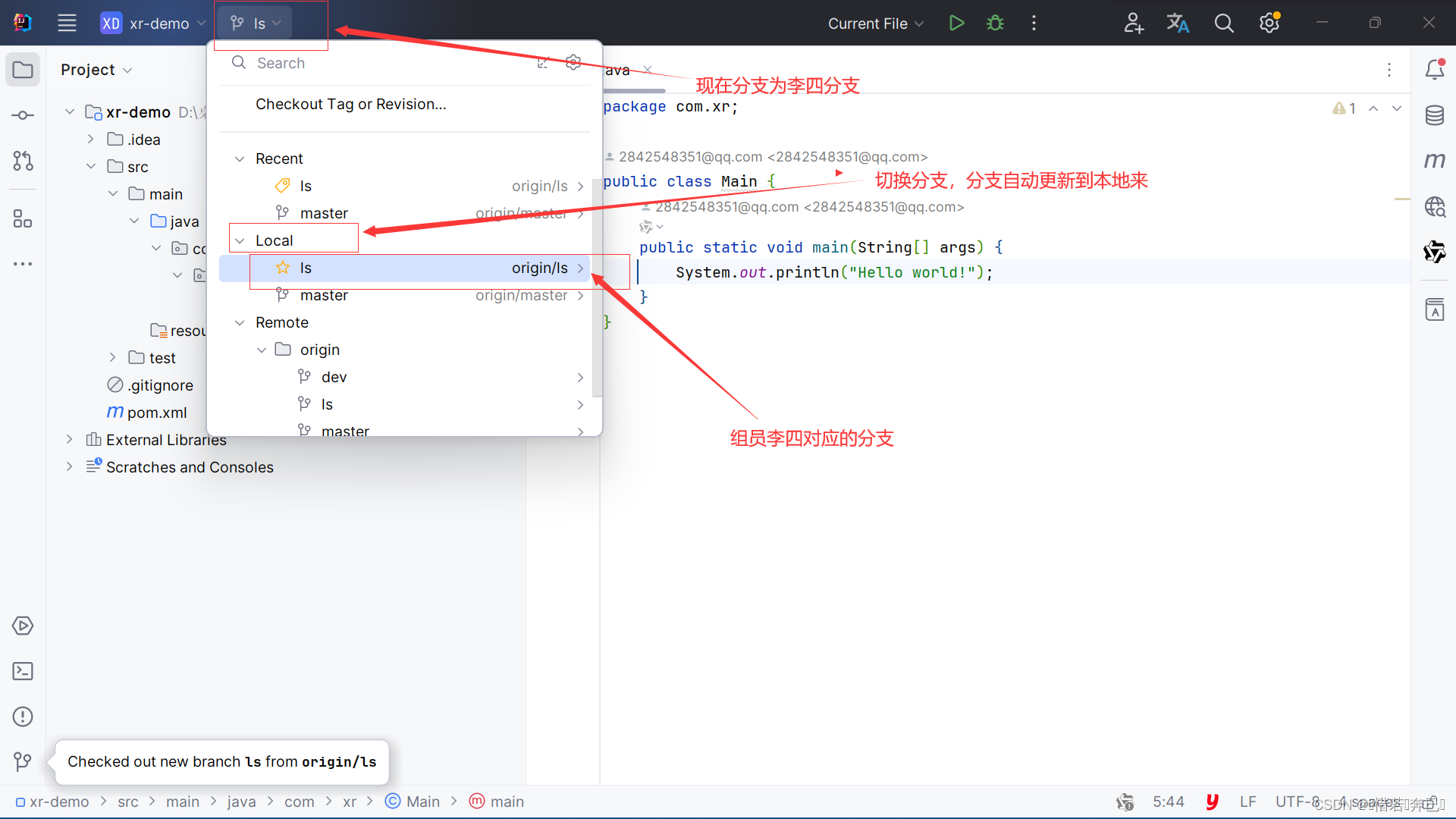
Task: Click Checkout Tag or Revision option
Action: (351, 104)
